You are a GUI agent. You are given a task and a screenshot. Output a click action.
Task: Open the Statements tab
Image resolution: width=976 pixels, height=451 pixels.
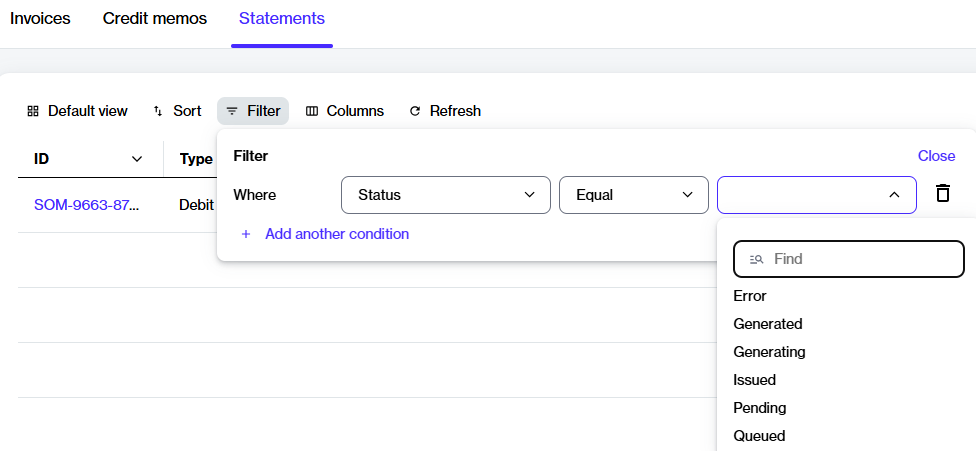pos(282,19)
